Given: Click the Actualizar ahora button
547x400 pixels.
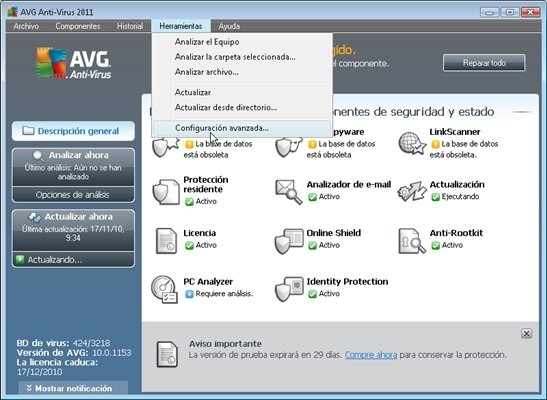Looking at the screenshot, I should click(x=73, y=229).
